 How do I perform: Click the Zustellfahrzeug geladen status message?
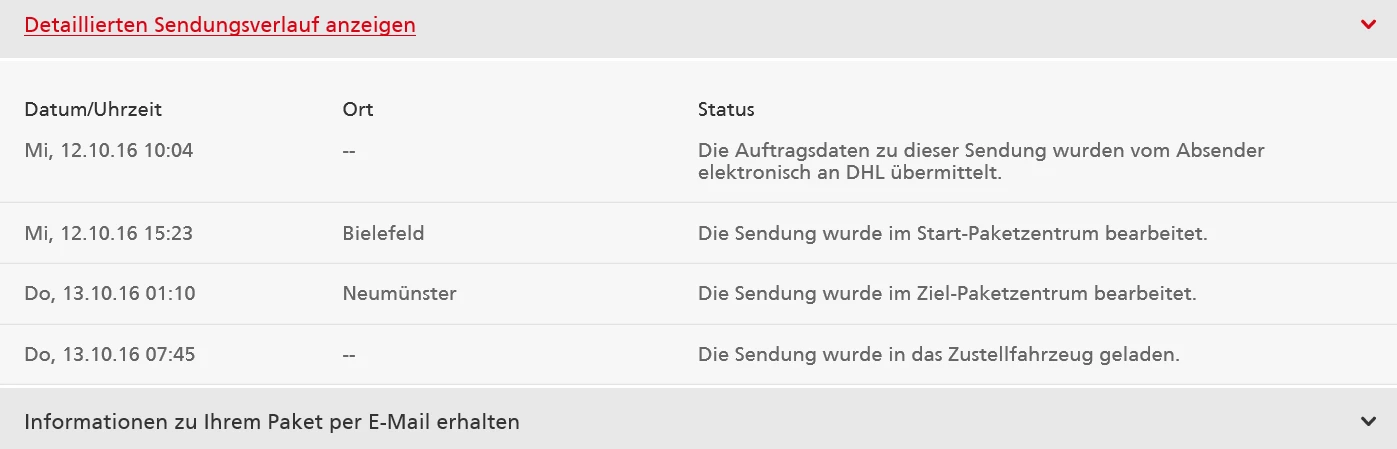click(x=939, y=355)
